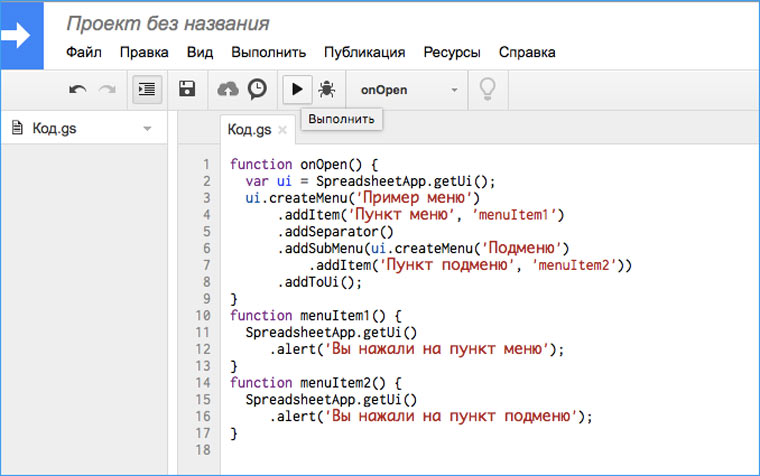Click the undo arrow icon

pos(78,89)
